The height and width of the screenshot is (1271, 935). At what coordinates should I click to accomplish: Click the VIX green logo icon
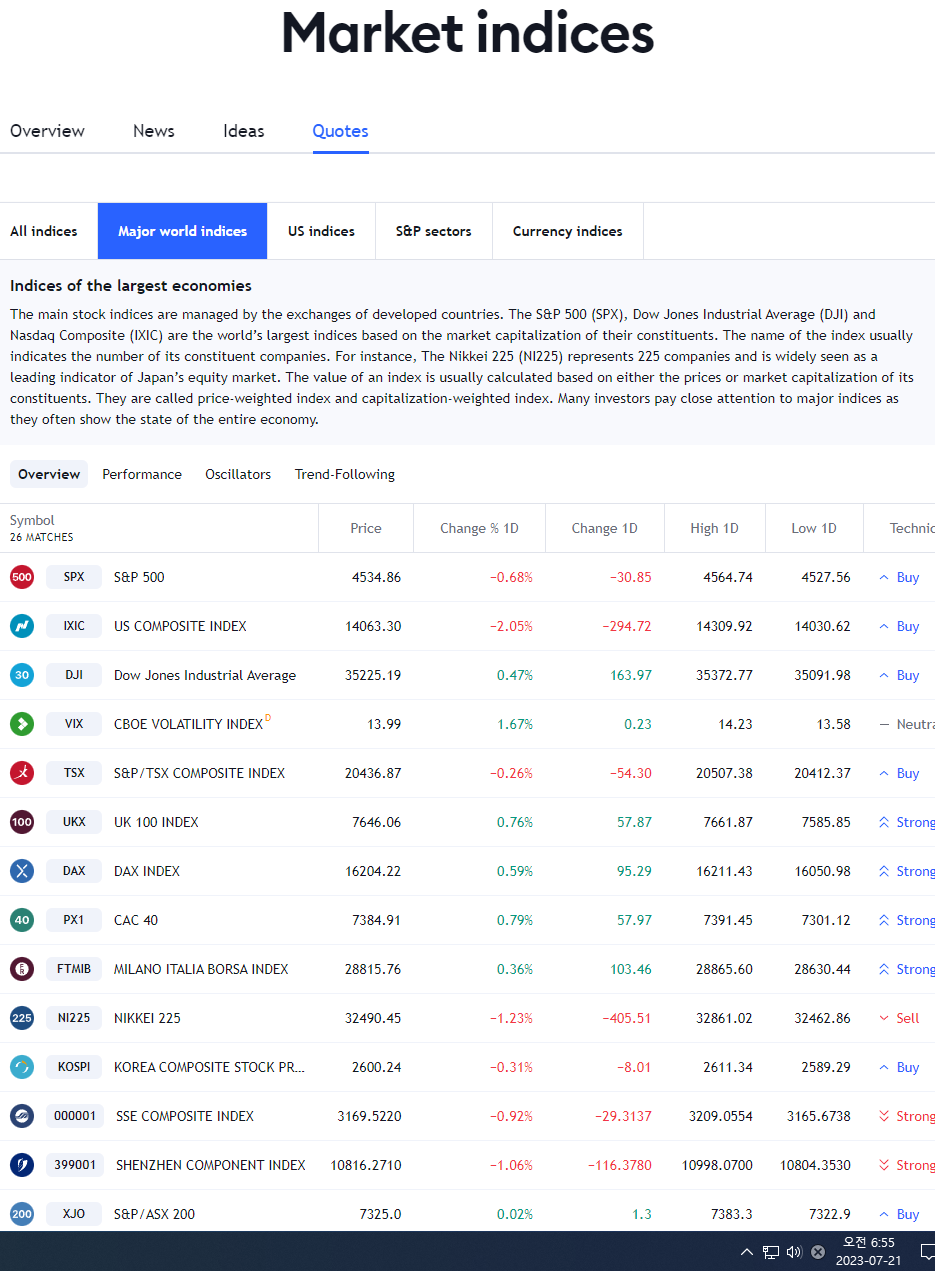tap(22, 724)
